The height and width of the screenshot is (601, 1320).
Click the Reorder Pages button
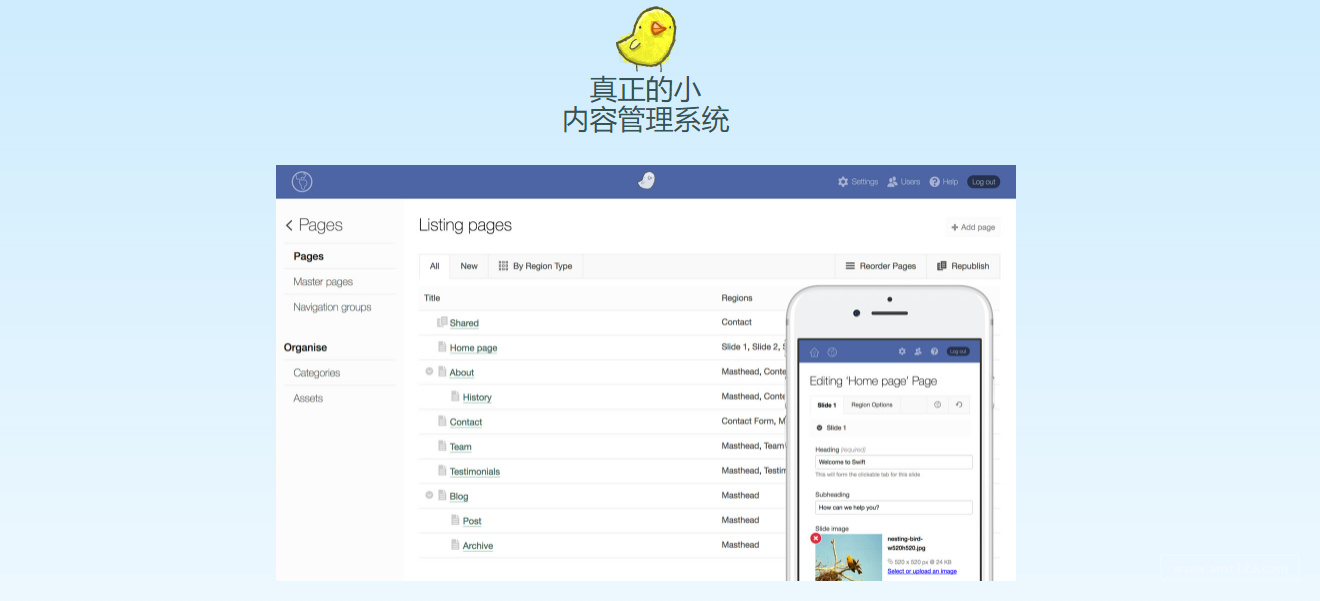pos(881,266)
